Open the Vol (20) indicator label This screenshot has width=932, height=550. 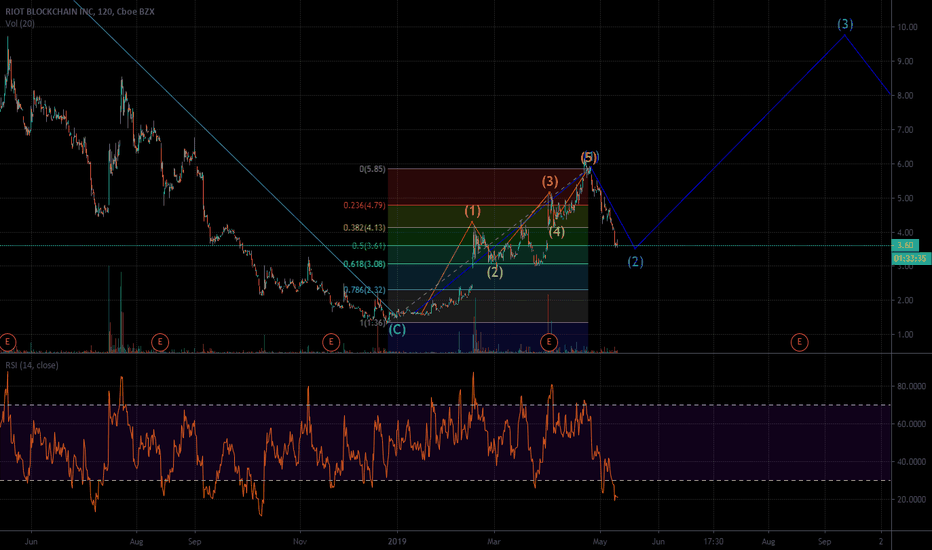pyautogui.click(x=20, y=24)
